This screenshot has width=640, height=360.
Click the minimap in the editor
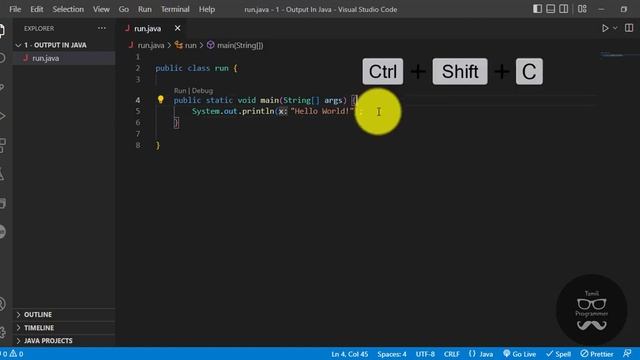(x=614, y=55)
